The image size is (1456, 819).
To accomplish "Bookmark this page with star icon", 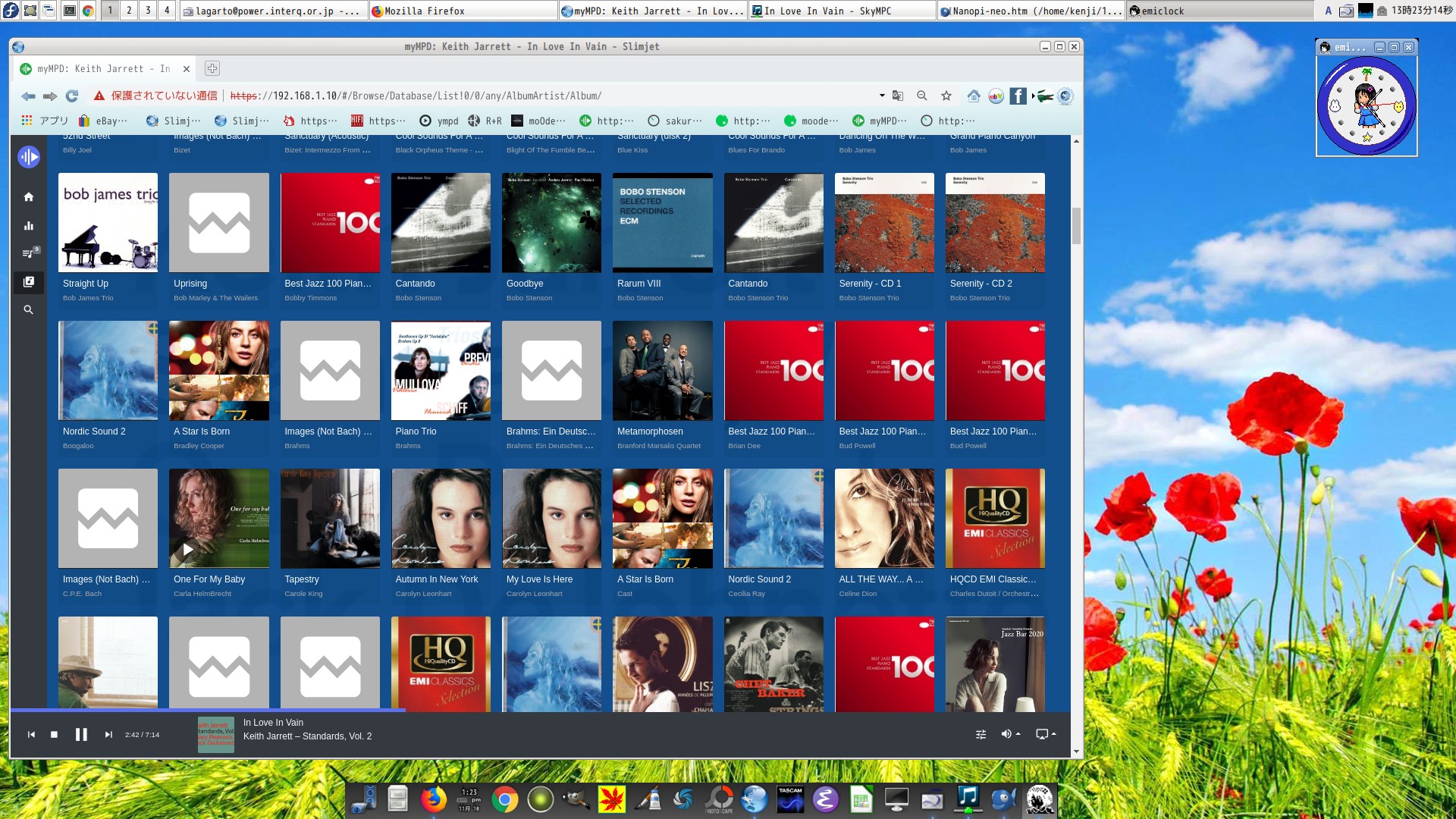I will point(946,96).
